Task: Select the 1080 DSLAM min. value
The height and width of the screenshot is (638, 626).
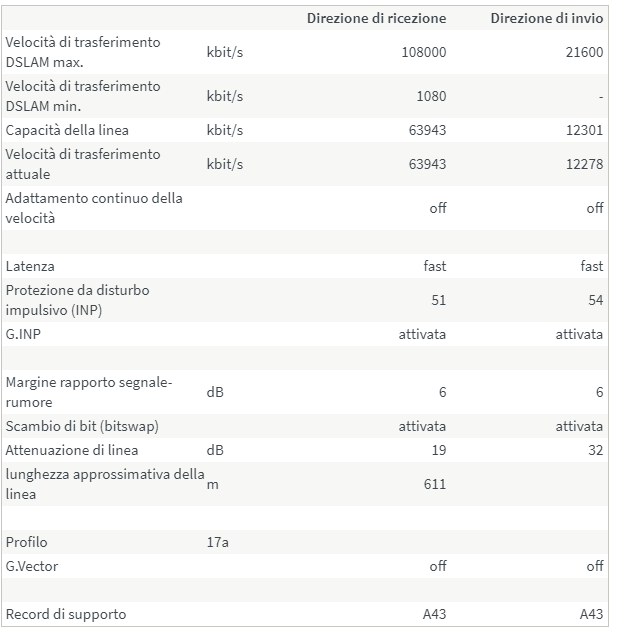Action: [x=430, y=96]
